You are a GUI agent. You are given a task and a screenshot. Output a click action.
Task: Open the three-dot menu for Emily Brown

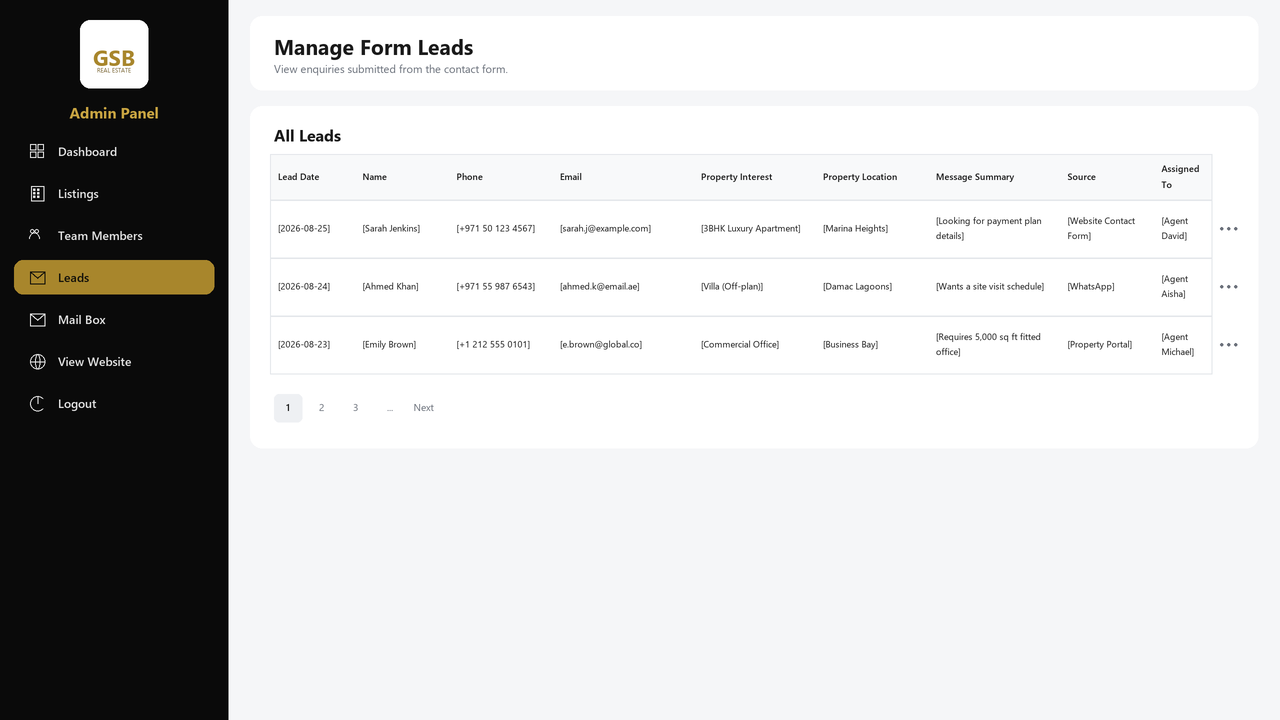(1229, 345)
